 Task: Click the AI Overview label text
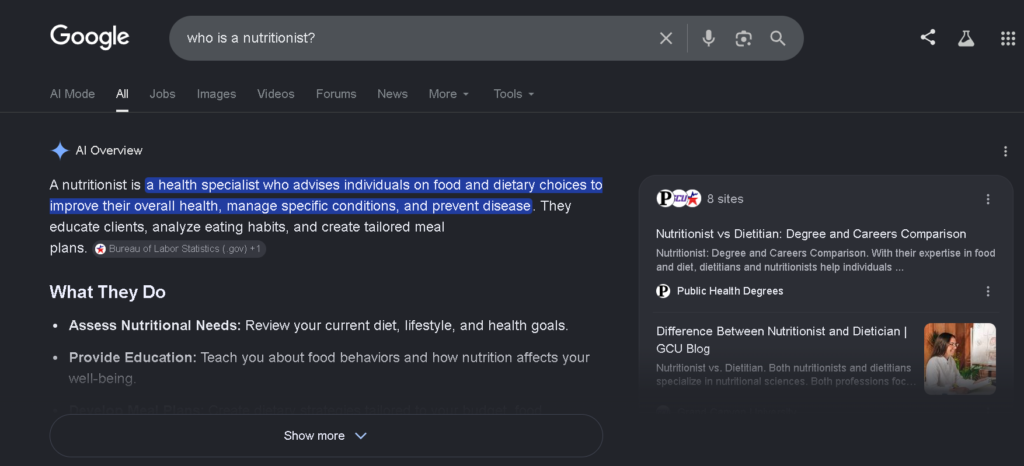pyautogui.click(x=109, y=151)
